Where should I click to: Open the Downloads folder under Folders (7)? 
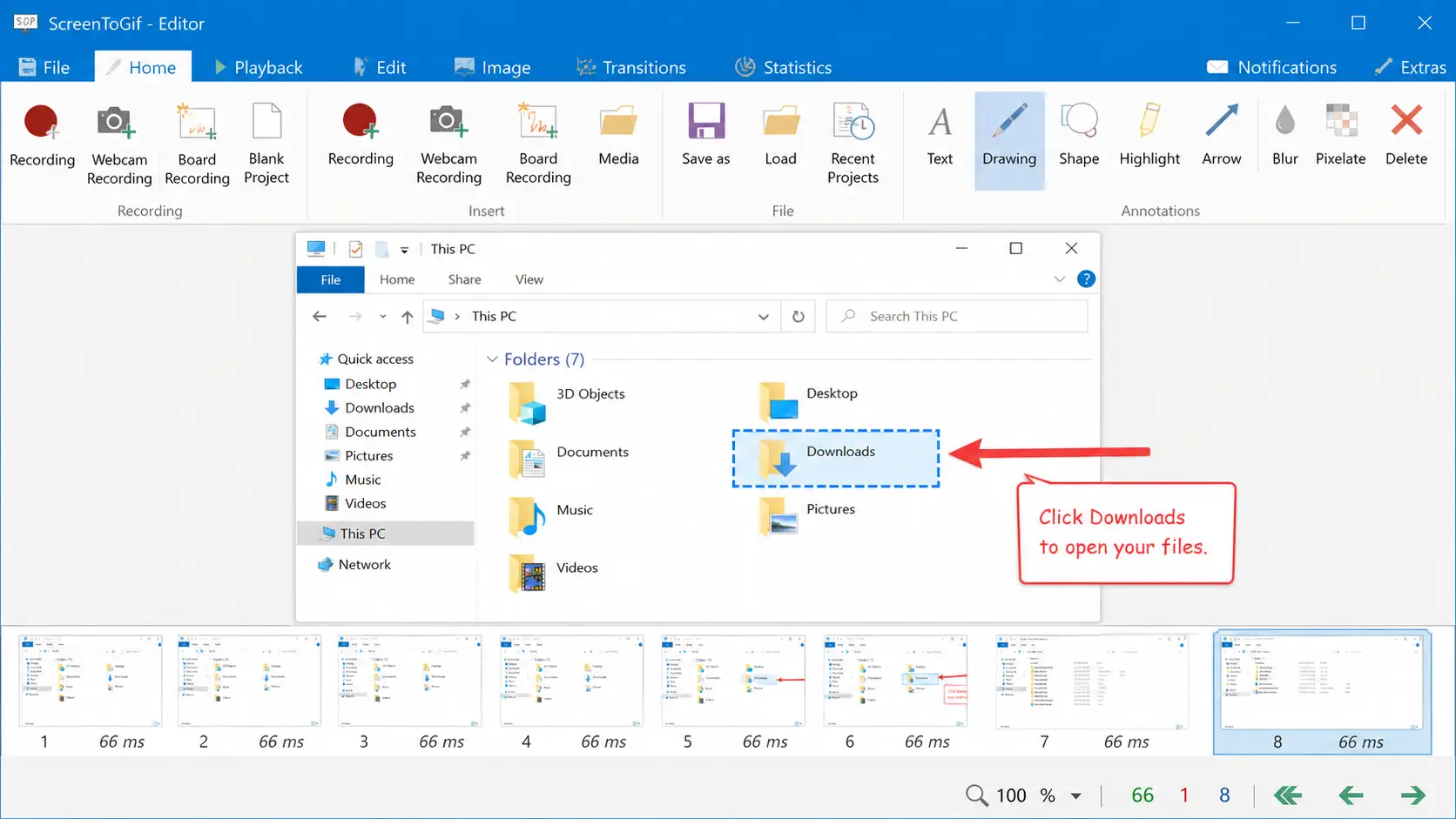pos(836,458)
